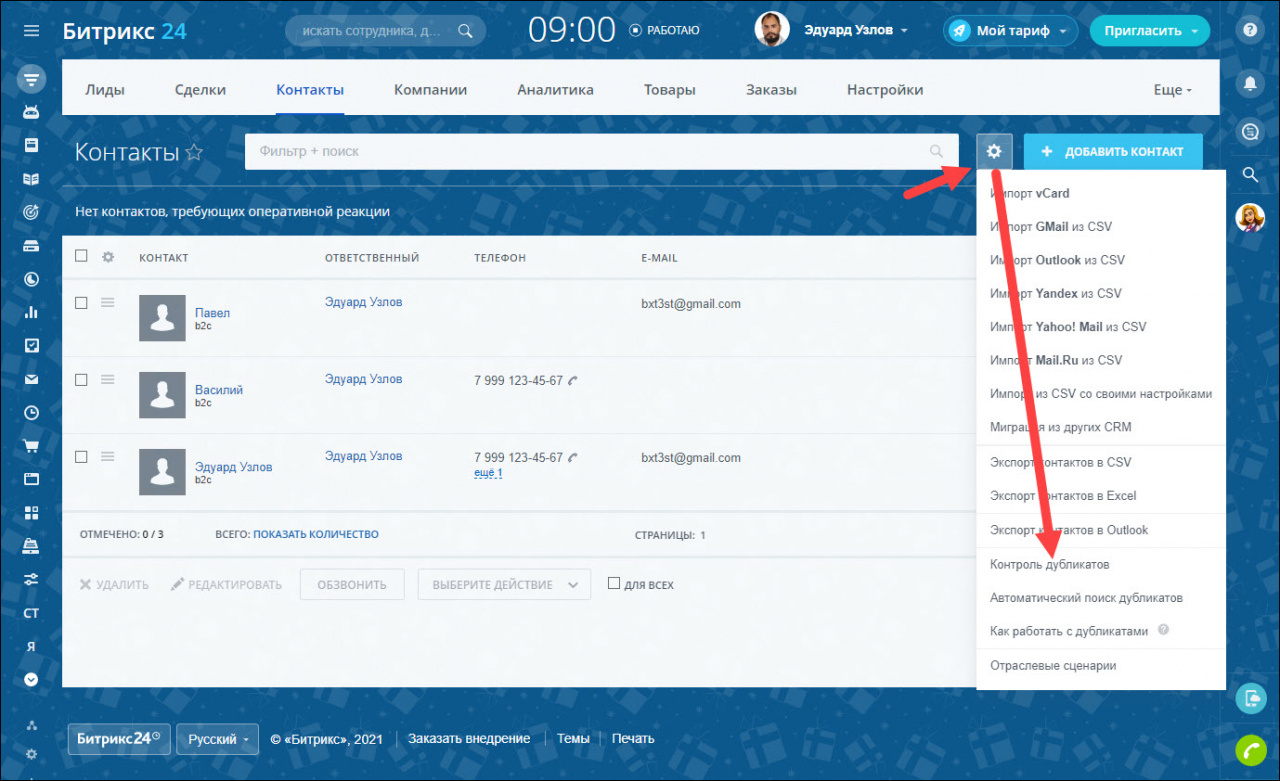Add Контакты page to favorites star
The height and width of the screenshot is (781, 1280).
(x=194, y=152)
